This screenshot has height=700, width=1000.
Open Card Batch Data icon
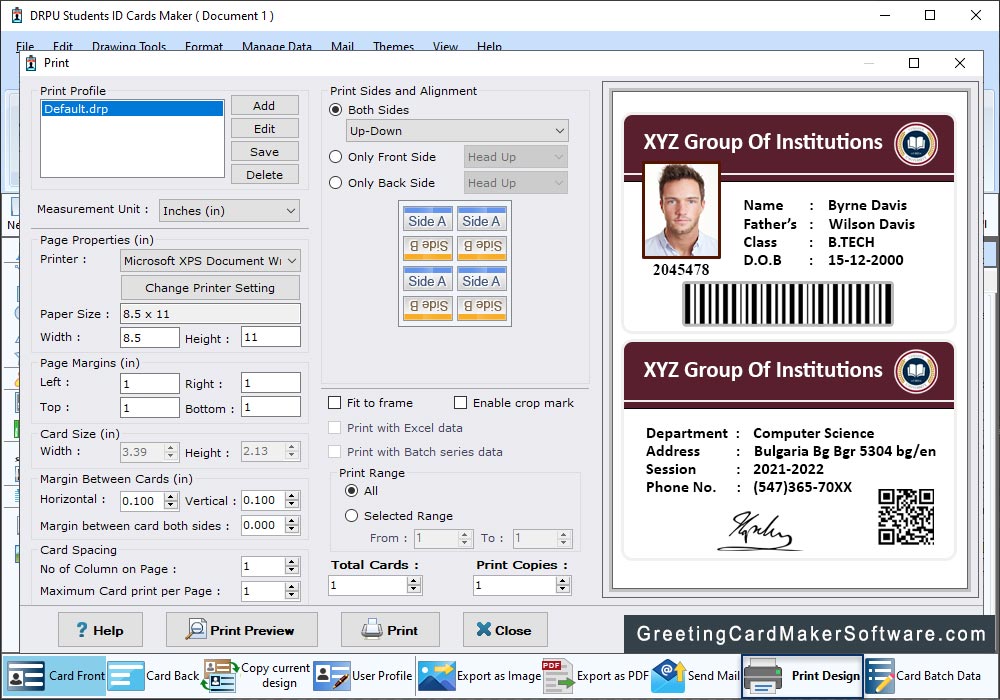coord(879,676)
